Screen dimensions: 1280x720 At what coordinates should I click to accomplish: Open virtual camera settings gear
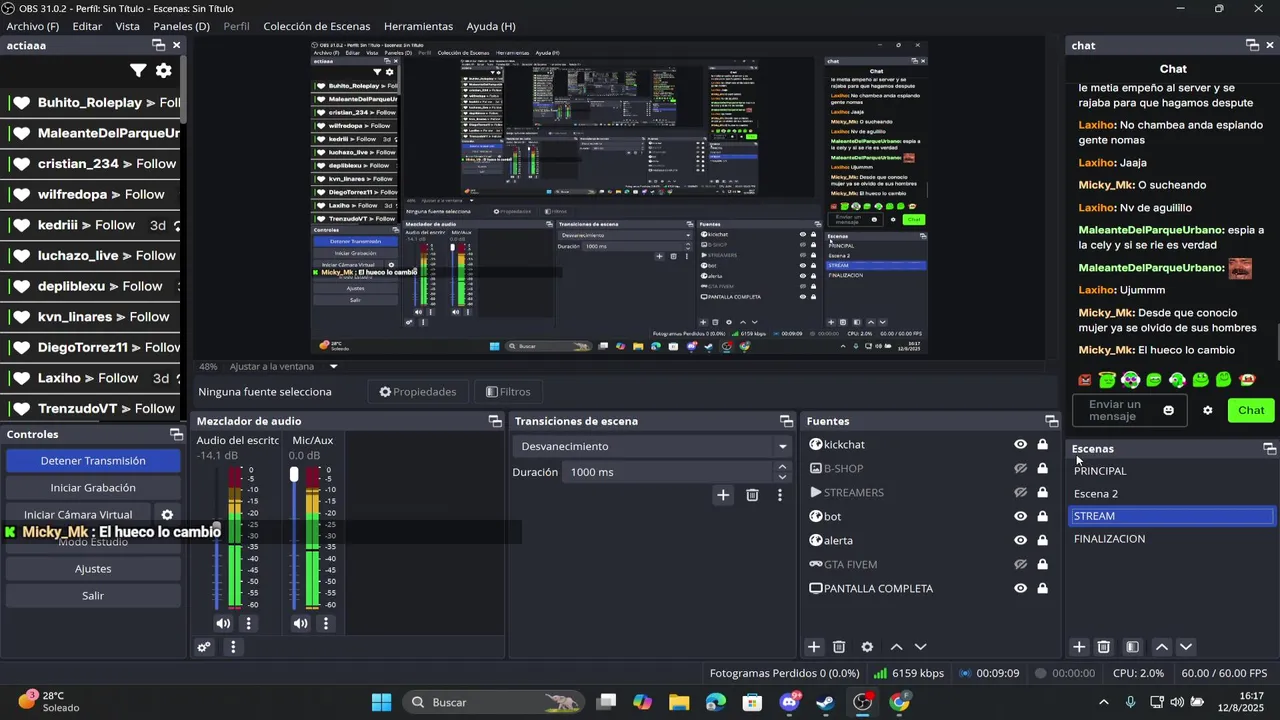tap(167, 515)
